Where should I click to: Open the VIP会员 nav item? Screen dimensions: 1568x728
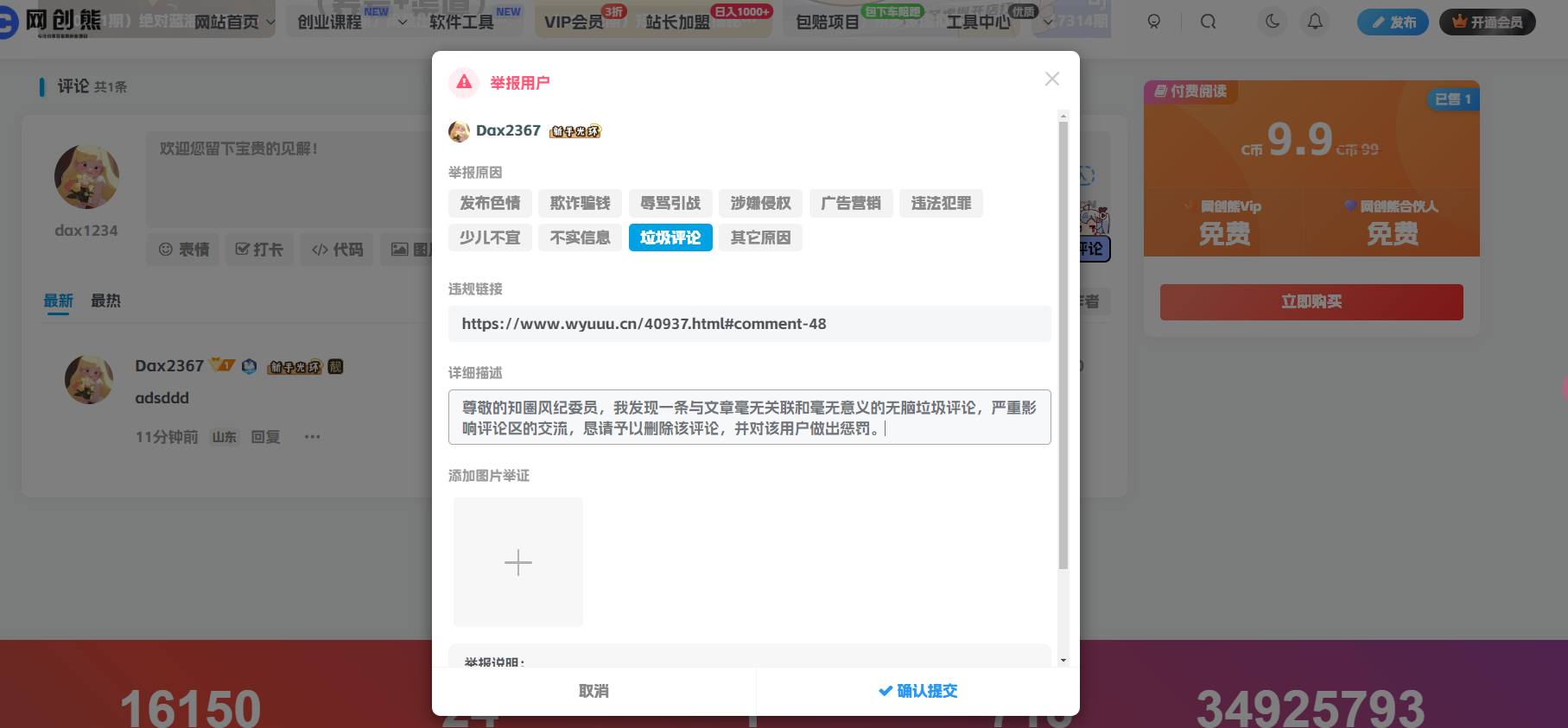pyautogui.click(x=574, y=22)
